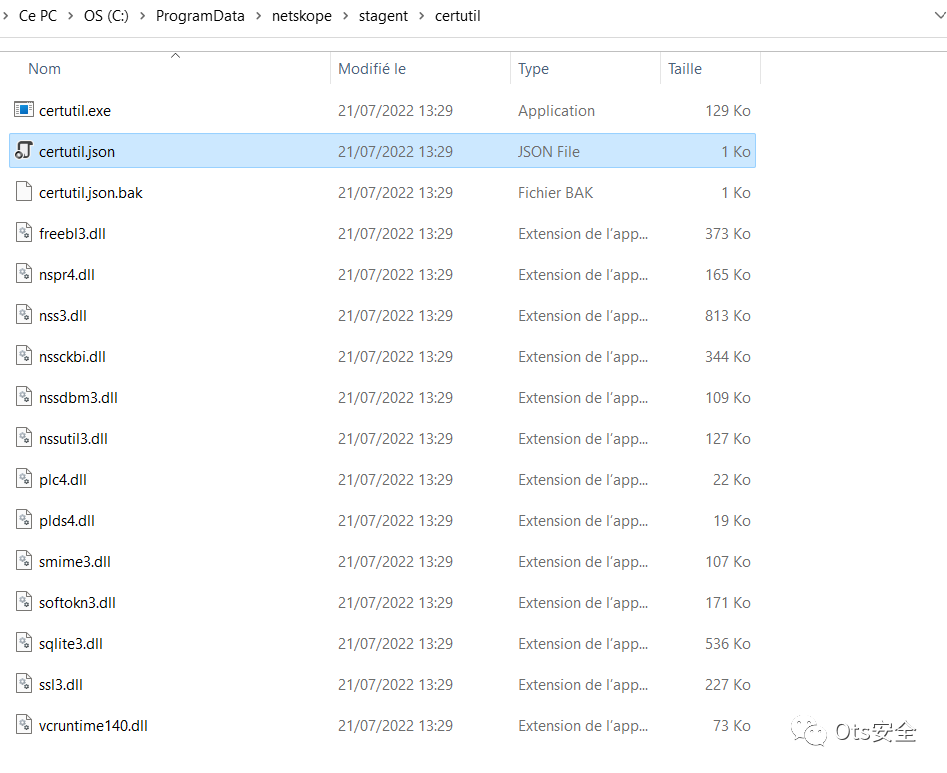The width and height of the screenshot is (947, 773).
Task: Click the nspr4.dll file icon
Action: click(24, 274)
